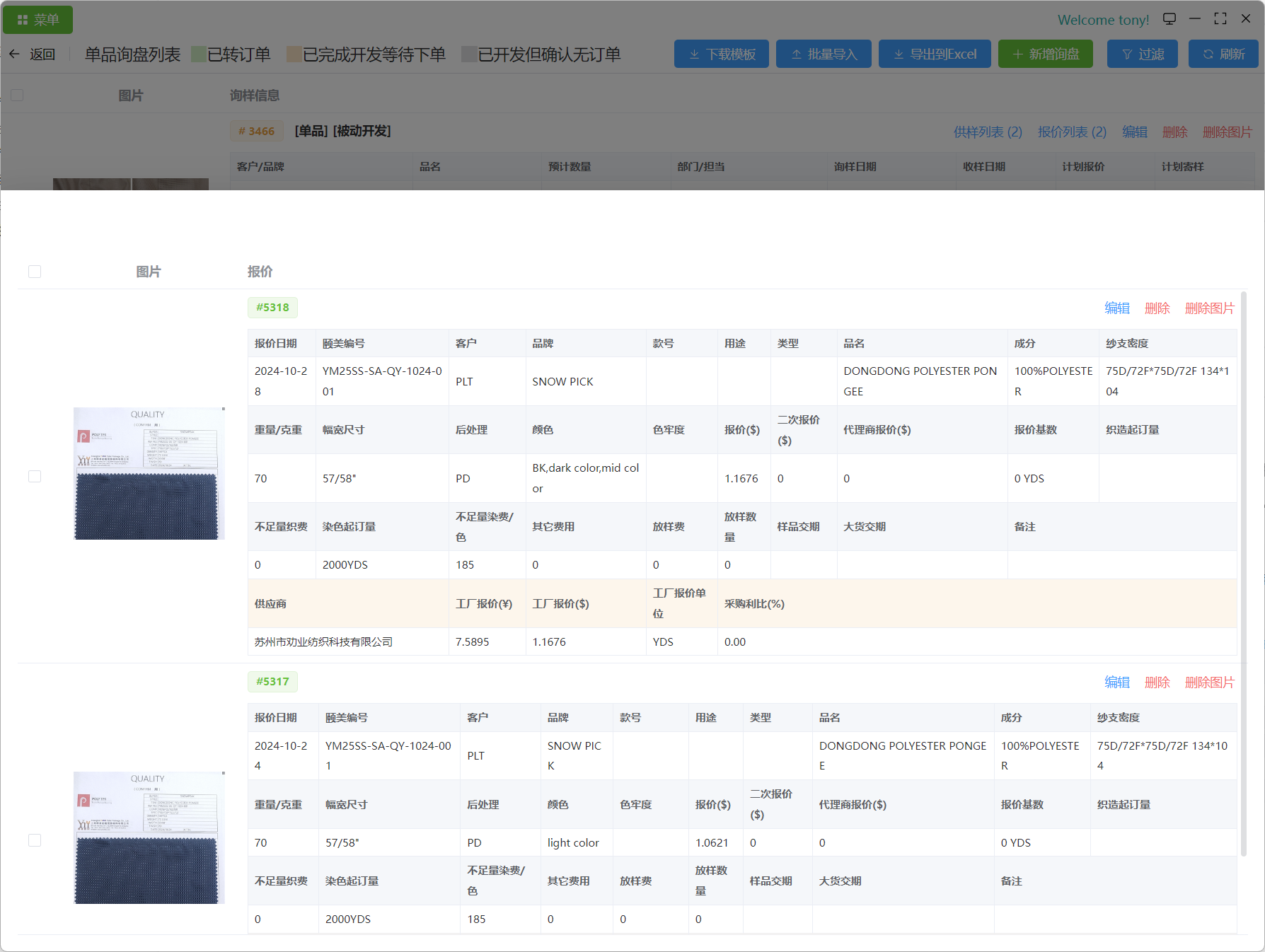The image size is (1265, 952).
Task: Click the 下载模板 download button
Action: pyautogui.click(x=722, y=54)
